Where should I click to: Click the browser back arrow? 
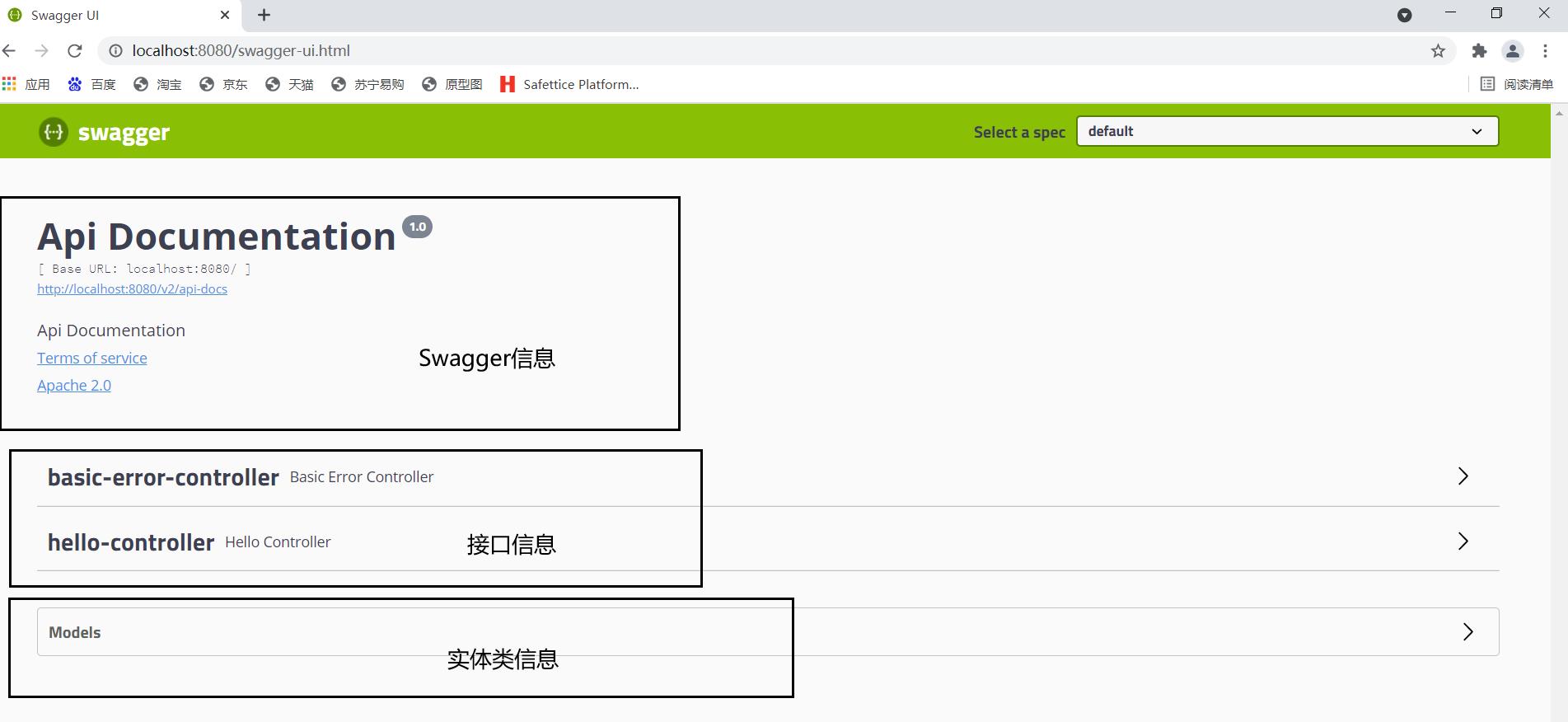click(9, 51)
